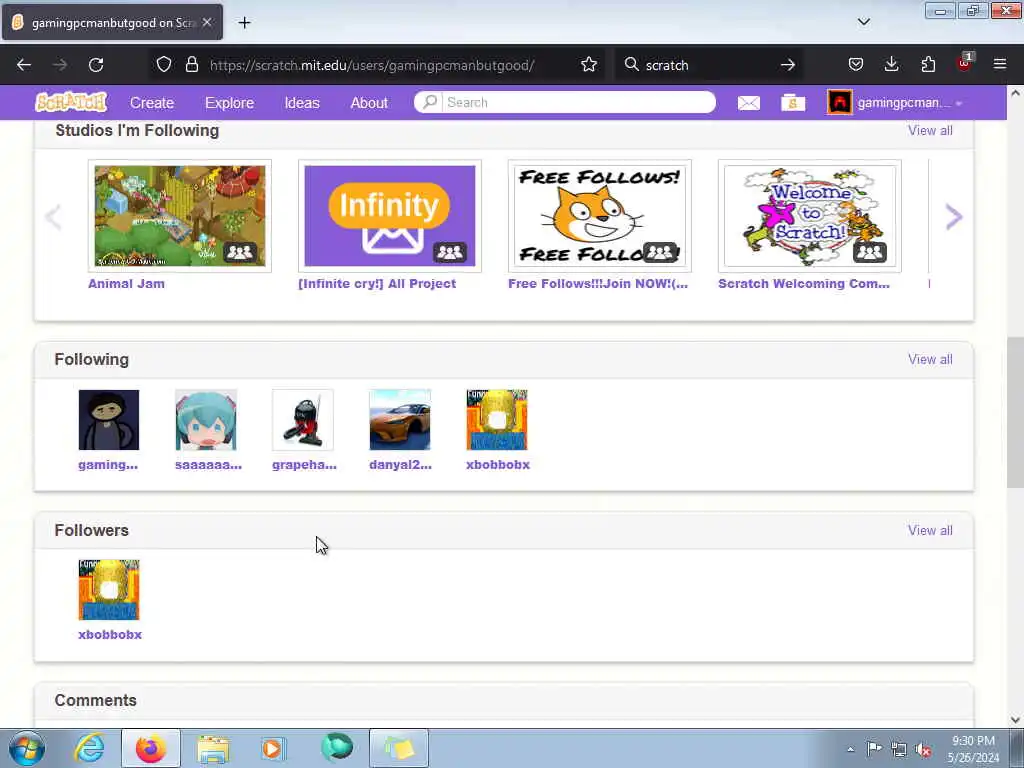The width and height of the screenshot is (1024, 768).
Task: Click the scrollbar down arrow
Action: pyautogui.click(x=1015, y=720)
